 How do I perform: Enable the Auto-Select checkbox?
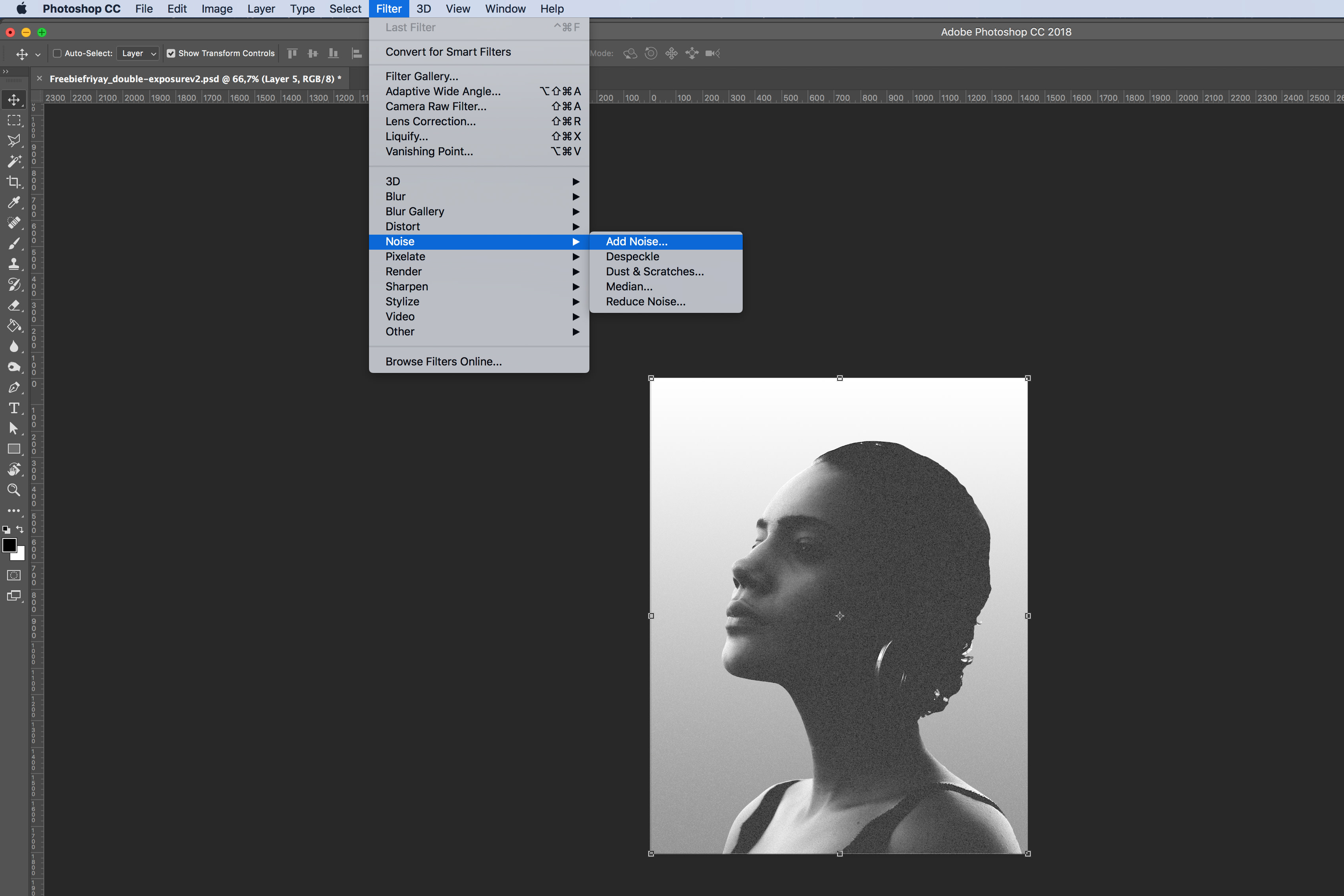(57, 53)
